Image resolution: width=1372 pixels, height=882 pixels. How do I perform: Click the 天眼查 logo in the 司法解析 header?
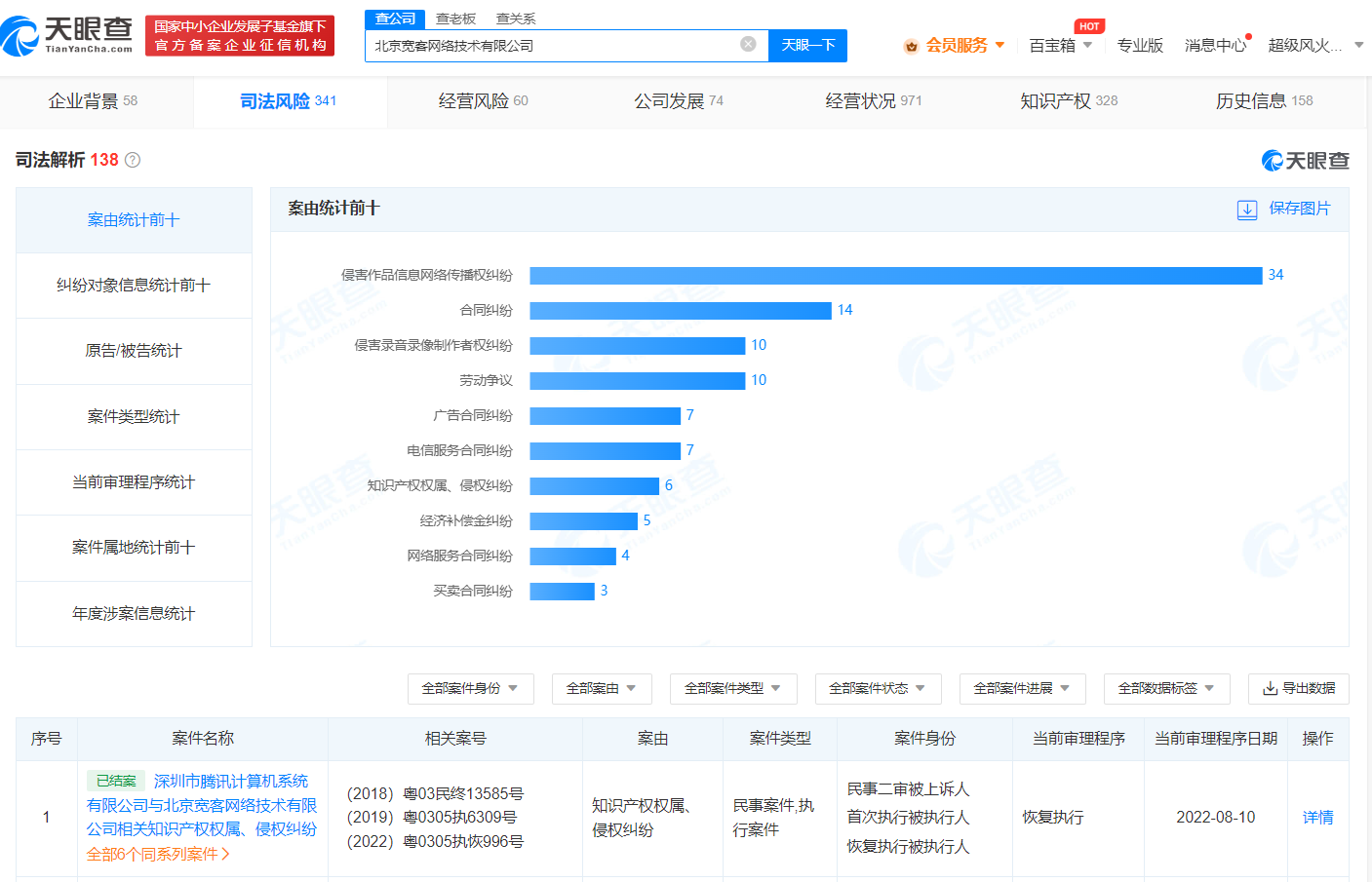[1306, 160]
